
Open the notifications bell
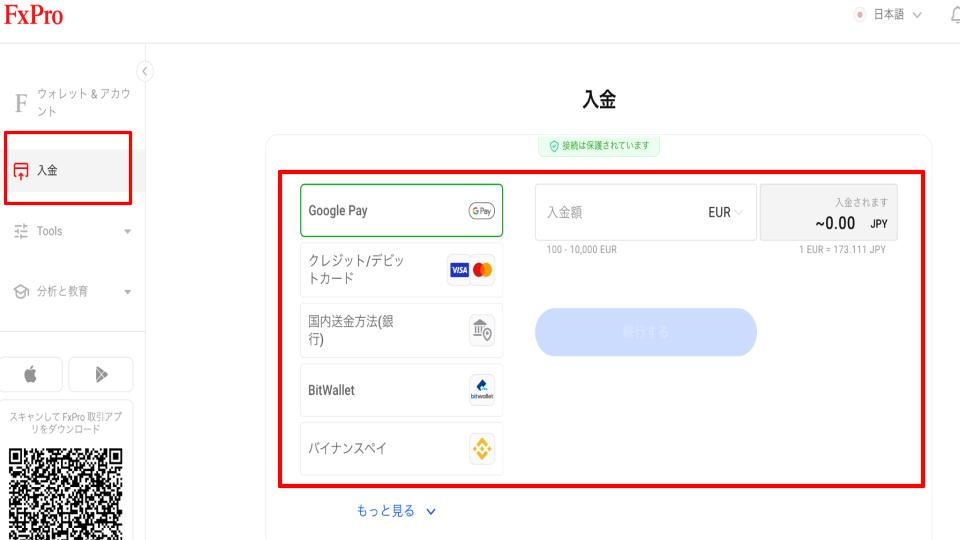(x=955, y=16)
